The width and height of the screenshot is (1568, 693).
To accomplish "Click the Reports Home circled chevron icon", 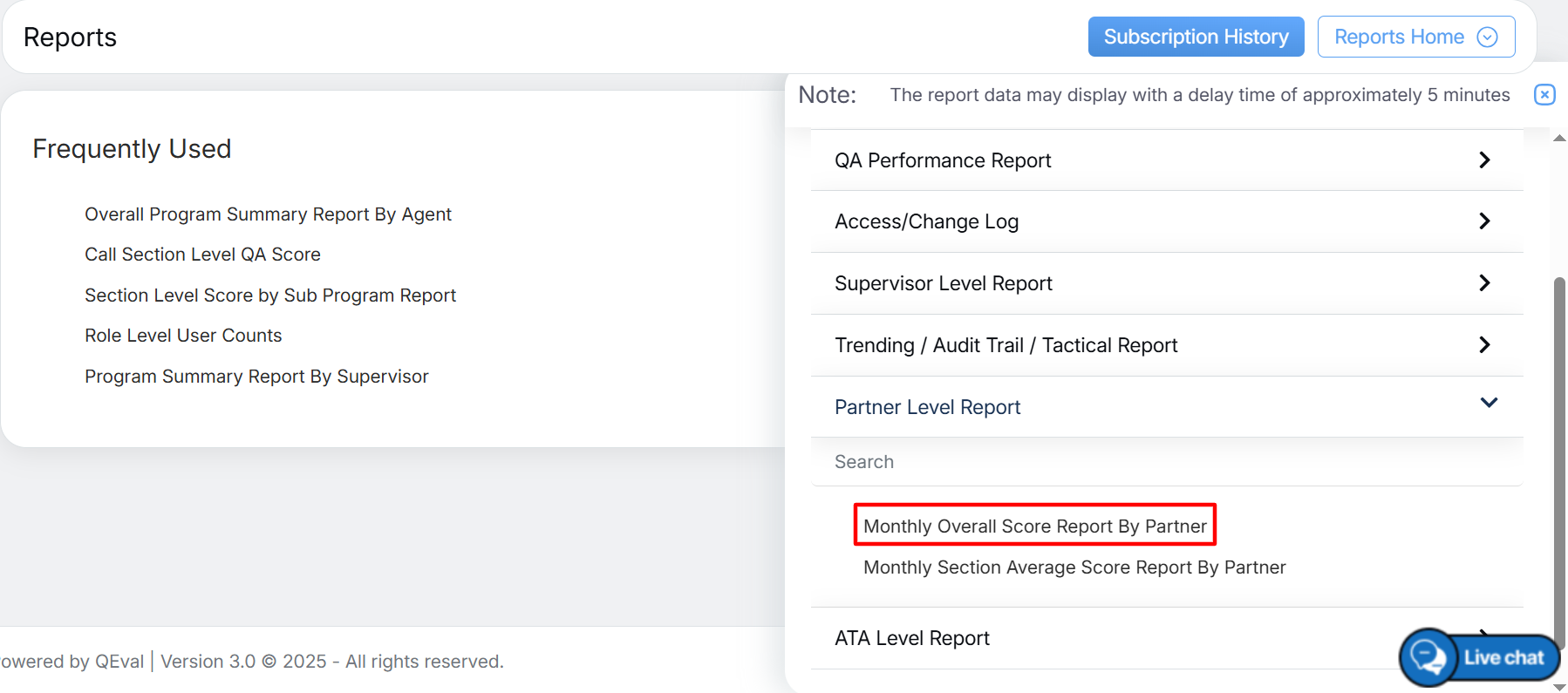I will [x=1487, y=37].
